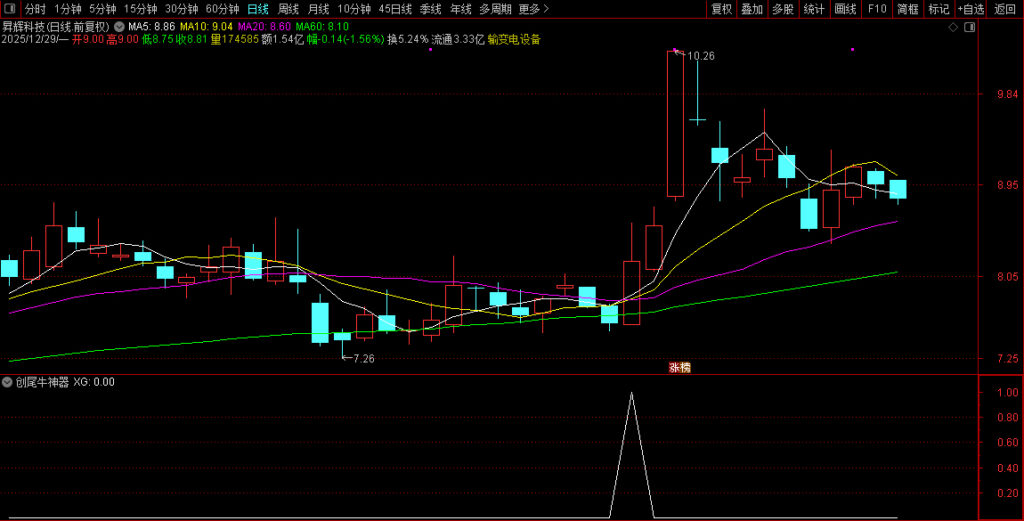Open the 标记 mark tool

(x=938, y=9)
